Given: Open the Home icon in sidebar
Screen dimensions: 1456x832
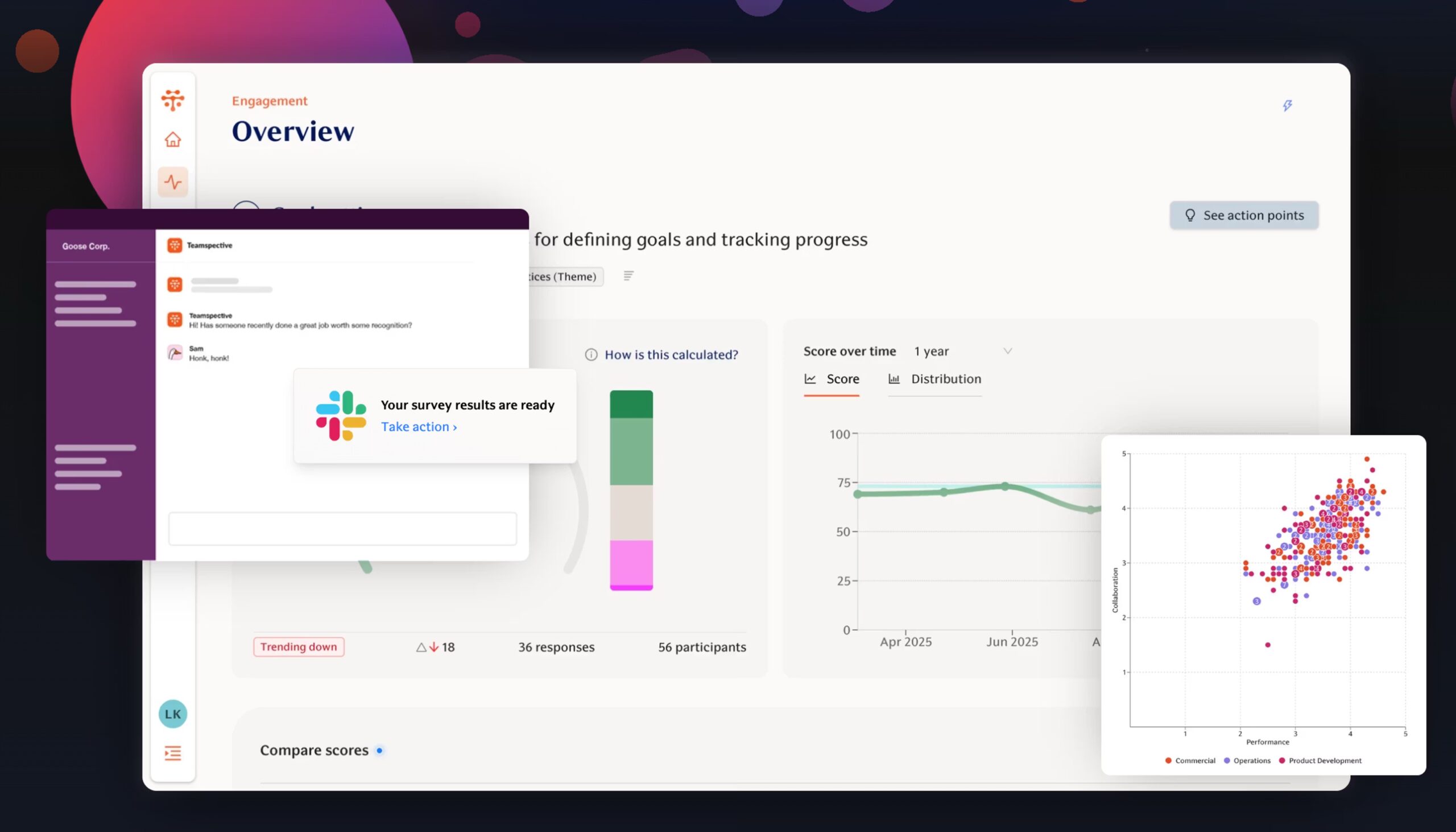Looking at the screenshot, I should (172, 139).
